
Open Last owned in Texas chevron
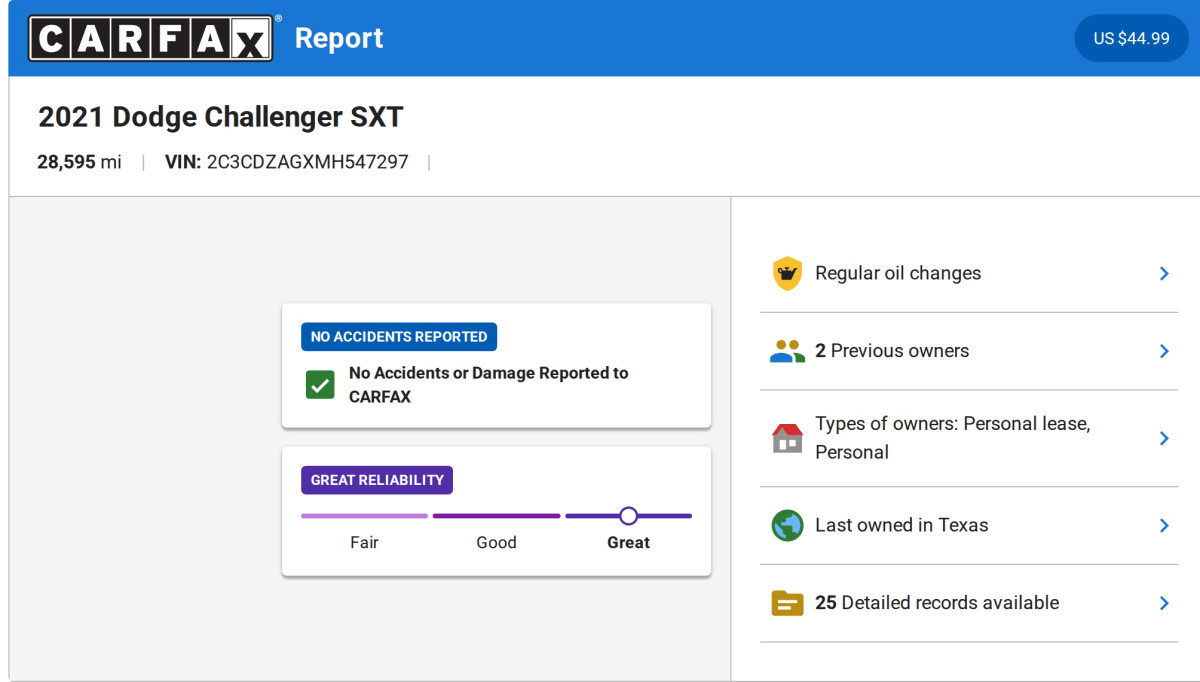1163,525
